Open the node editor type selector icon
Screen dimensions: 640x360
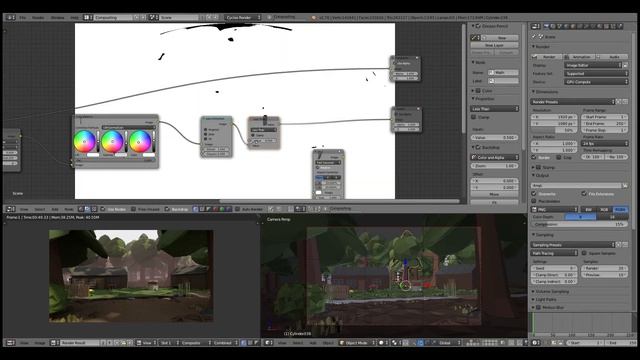tap(11, 209)
